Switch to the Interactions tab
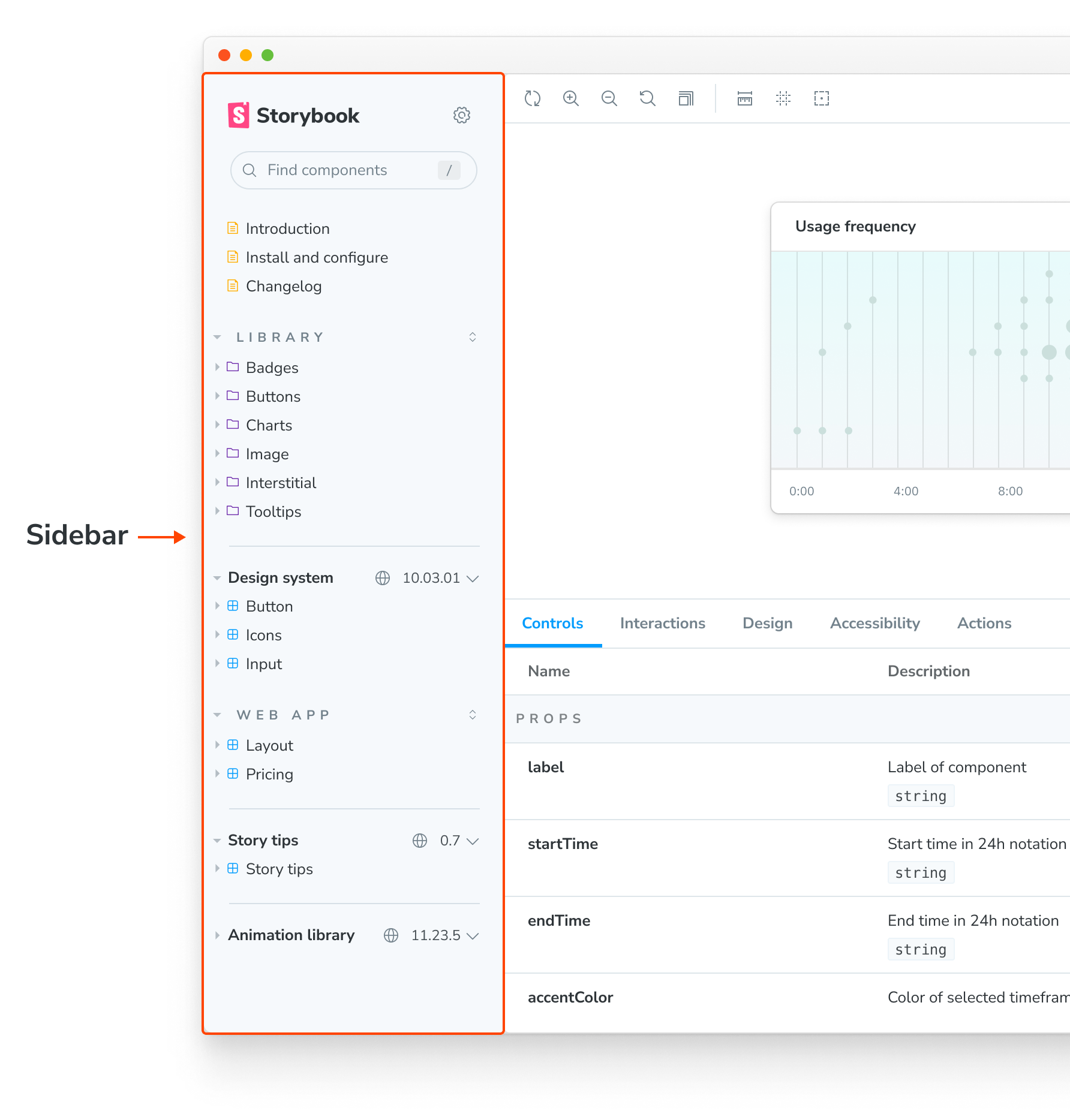1070x1120 pixels. point(662,624)
